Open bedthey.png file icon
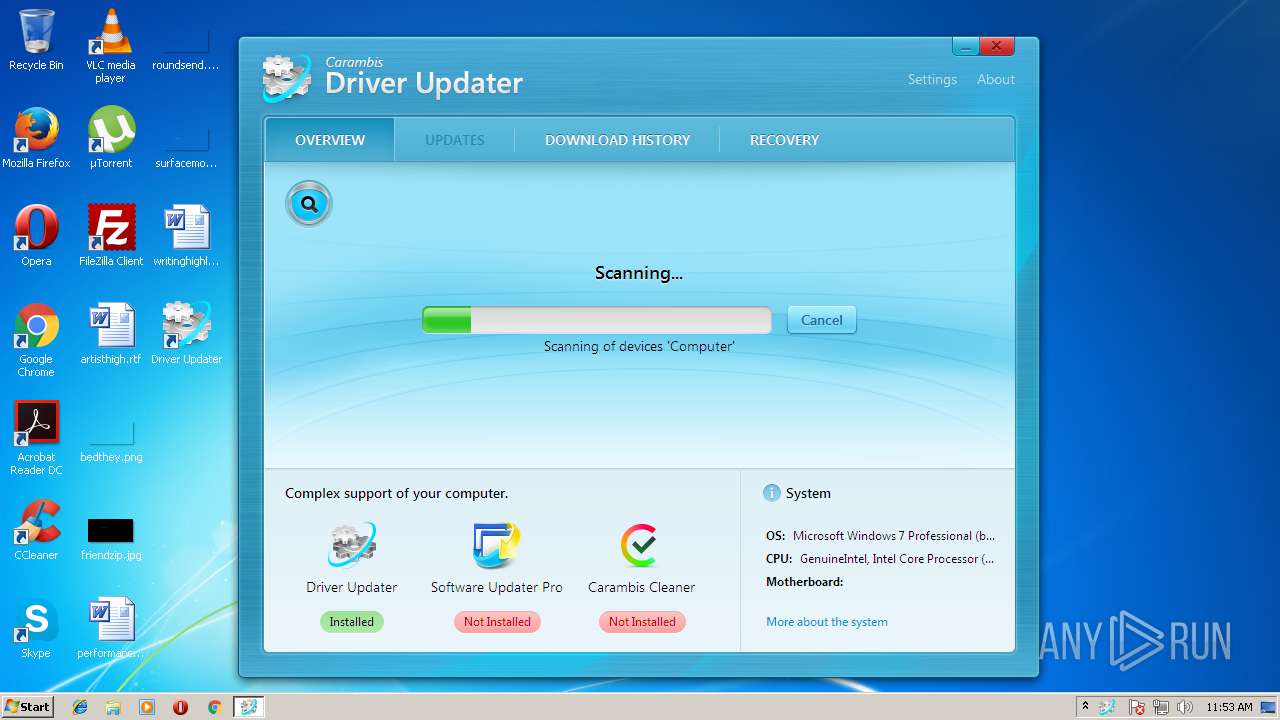1280x720 pixels. click(111, 440)
